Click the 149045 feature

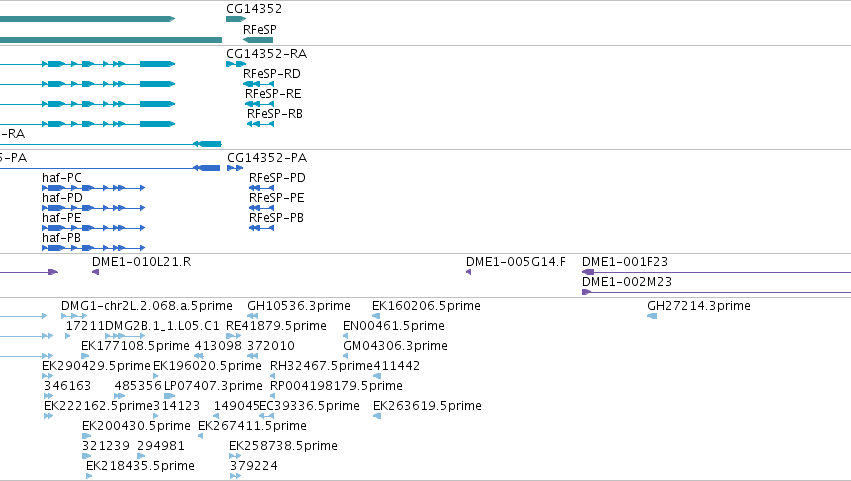click(217, 416)
